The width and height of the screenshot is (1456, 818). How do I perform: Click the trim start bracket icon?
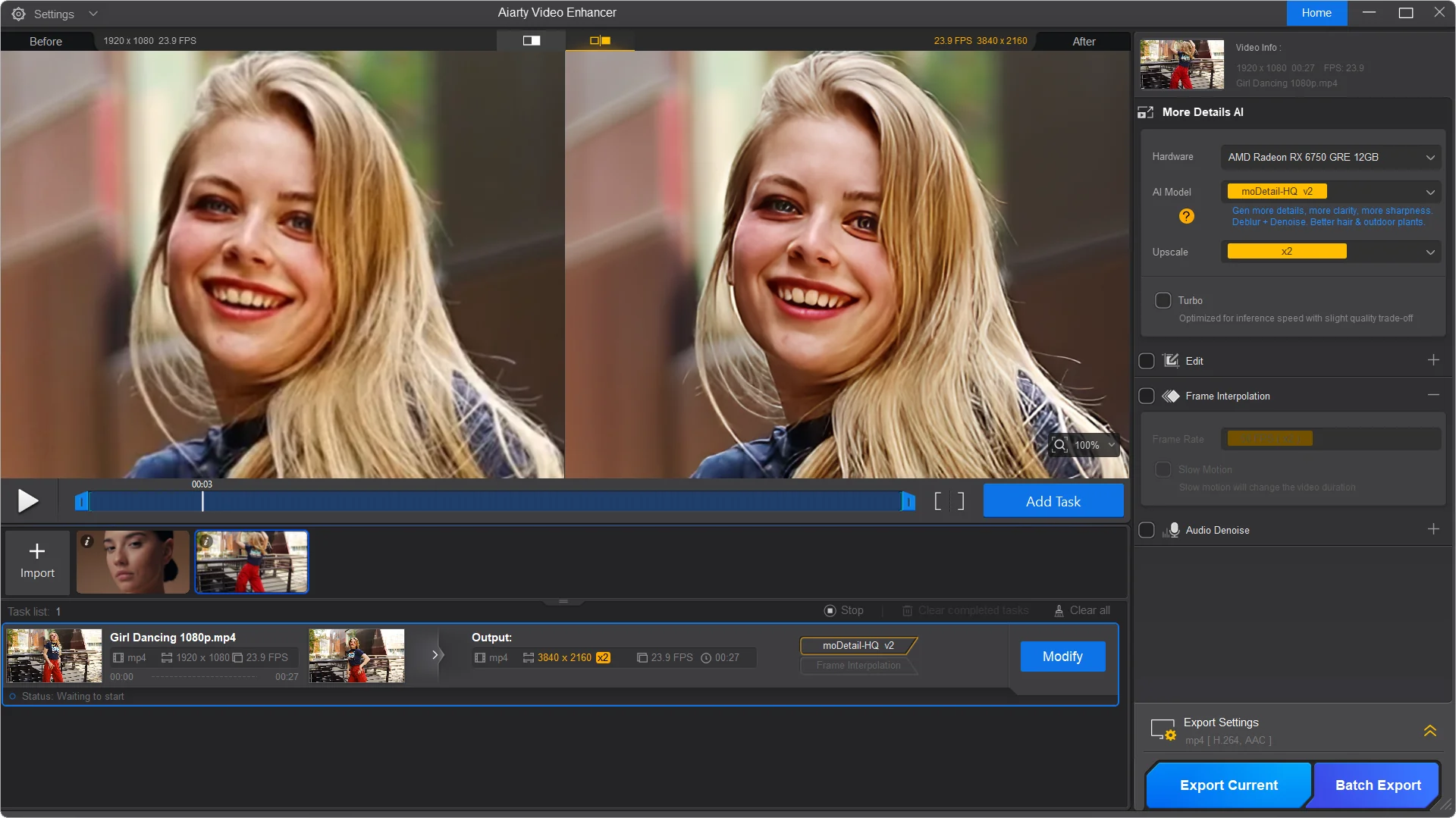click(x=938, y=501)
